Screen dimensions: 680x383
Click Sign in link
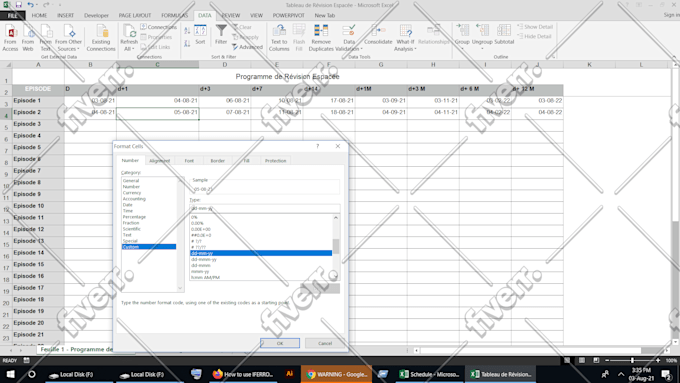(x=672, y=15)
